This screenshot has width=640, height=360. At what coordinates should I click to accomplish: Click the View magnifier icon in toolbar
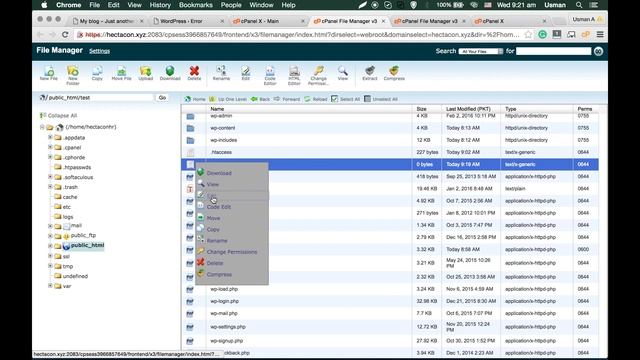pos(342,73)
